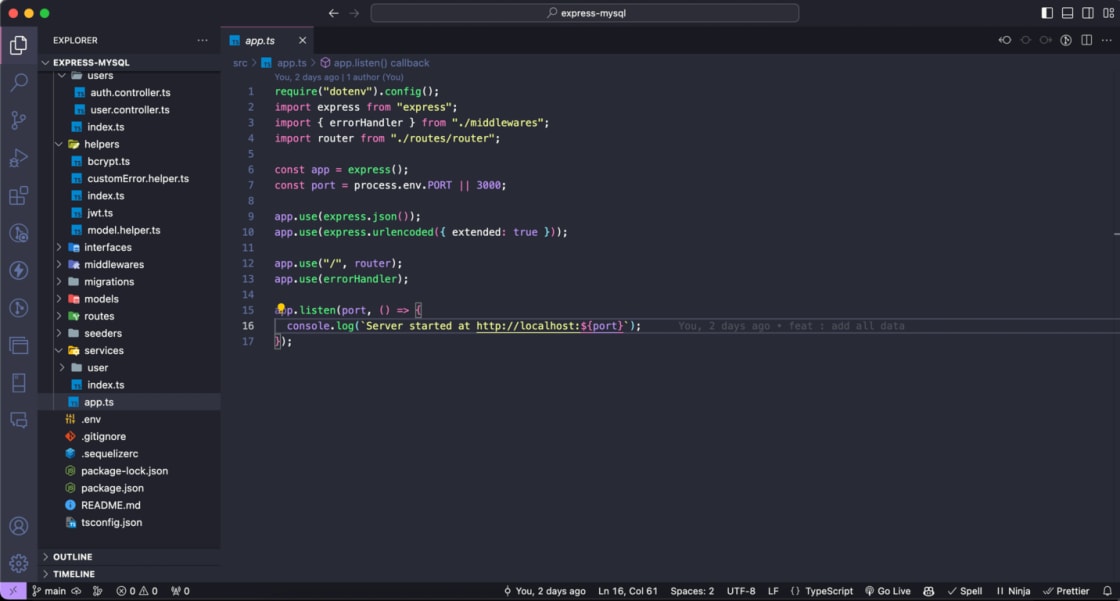Open notifications bell in status bar
Image resolution: width=1120 pixels, height=601 pixels.
1107,591
